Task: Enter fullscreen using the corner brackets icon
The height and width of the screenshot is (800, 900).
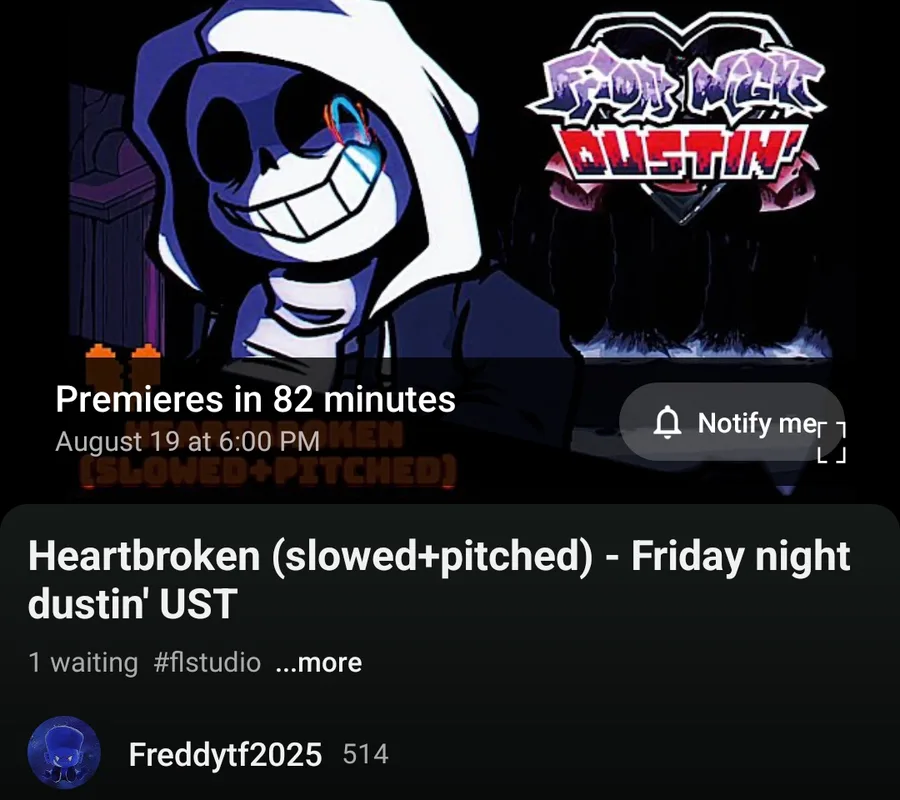Action: 831,442
